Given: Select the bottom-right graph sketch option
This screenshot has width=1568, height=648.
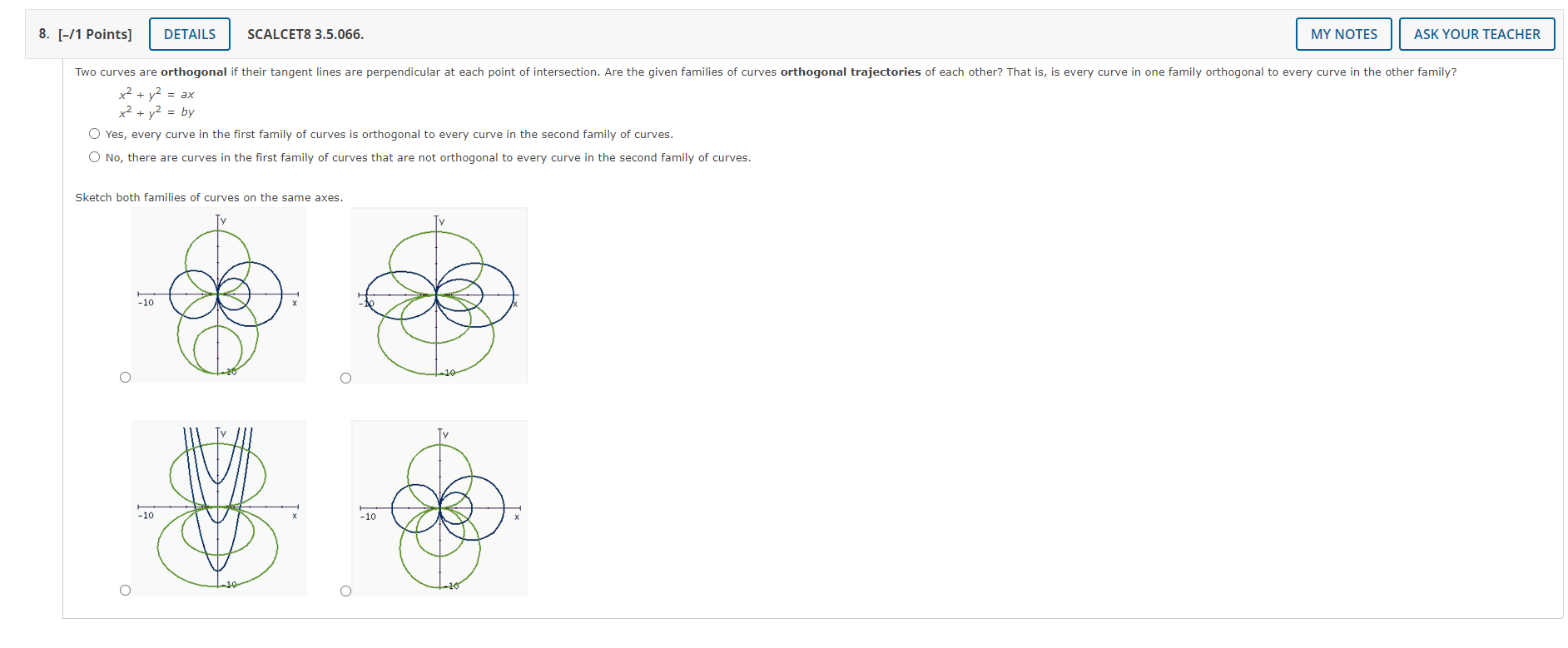Looking at the screenshot, I should pyautogui.click(x=346, y=591).
